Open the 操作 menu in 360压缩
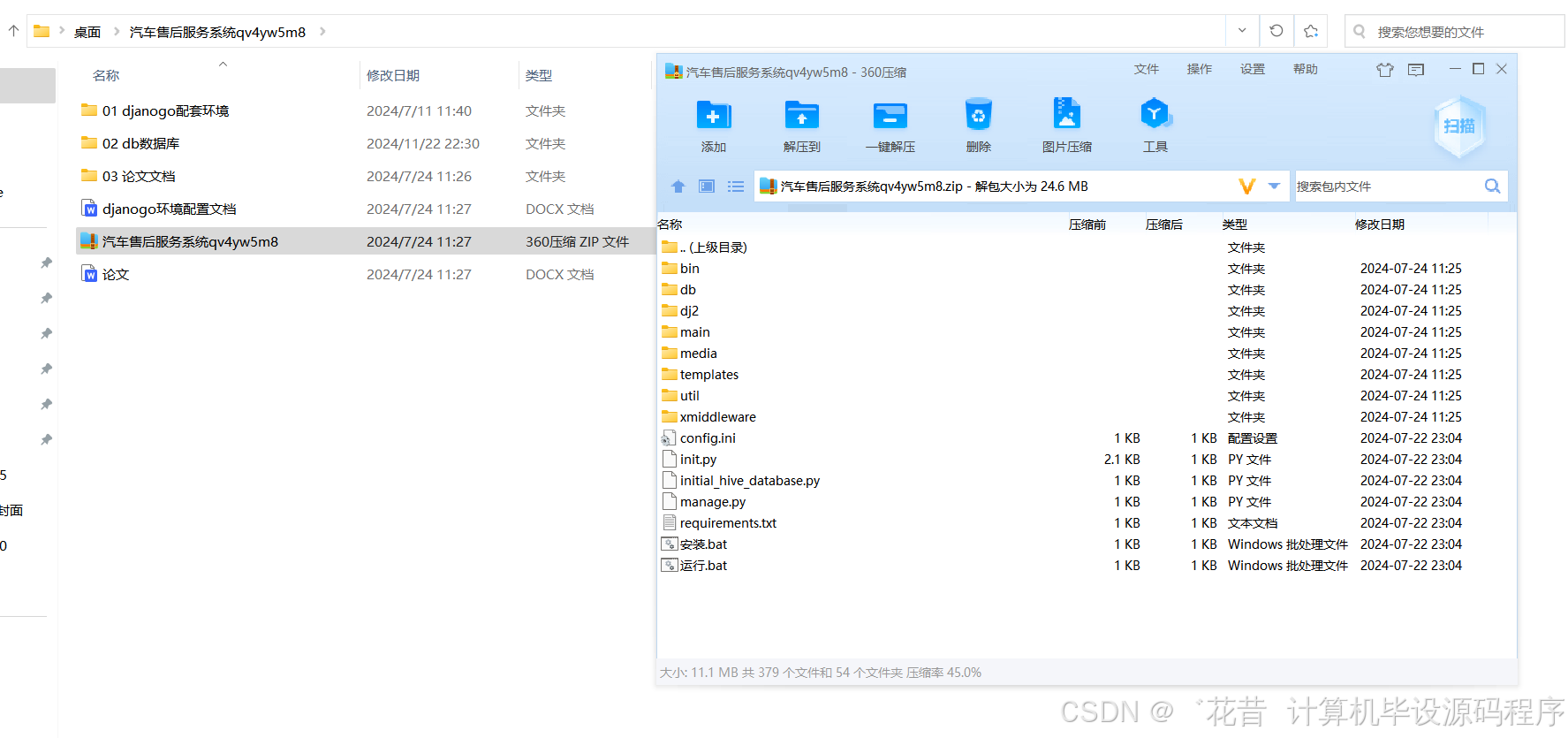This screenshot has height=738, width=1568. point(1200,69)
